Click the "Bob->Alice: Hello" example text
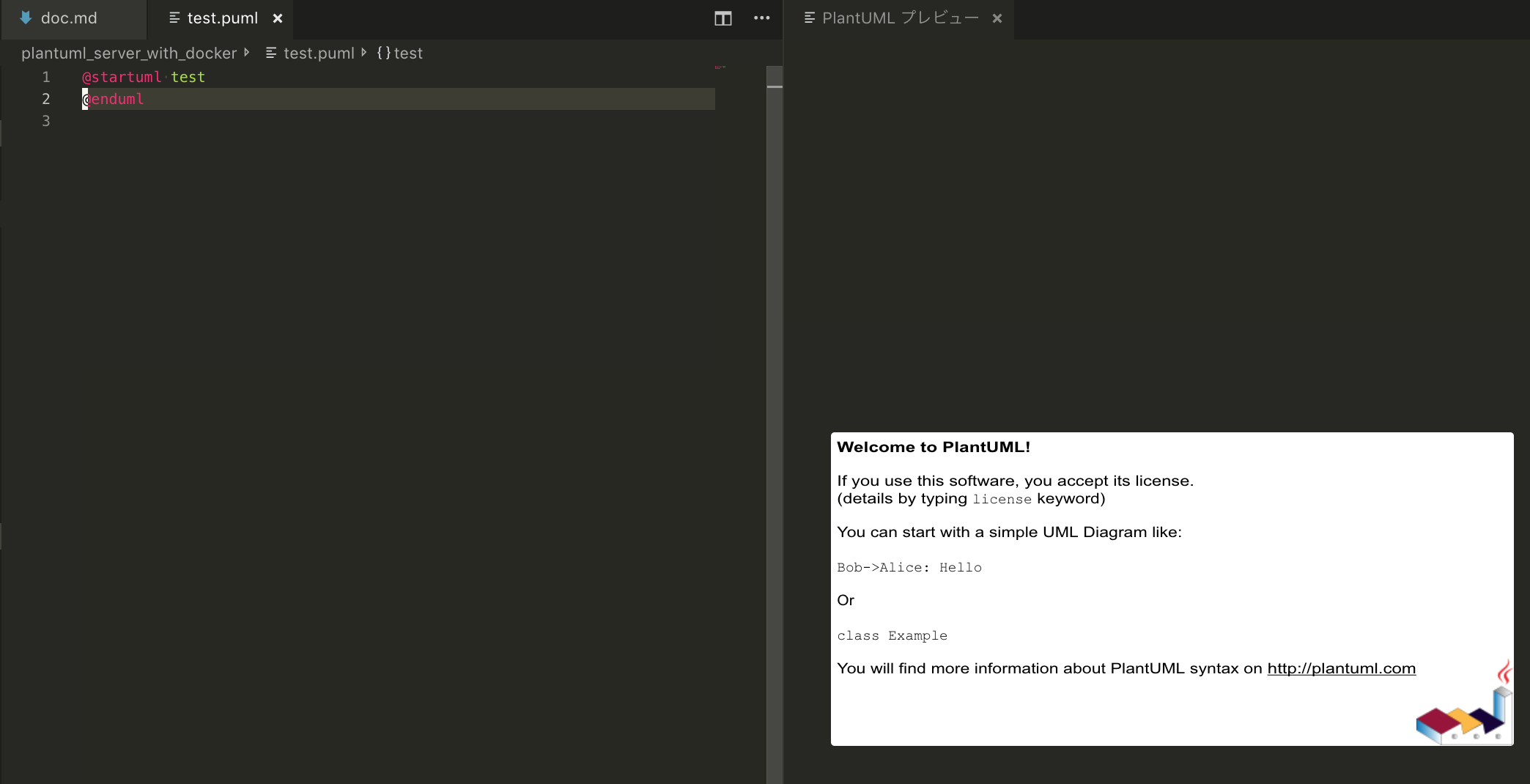Screen dimensions: 1530x784 click(x=909, y=567)
